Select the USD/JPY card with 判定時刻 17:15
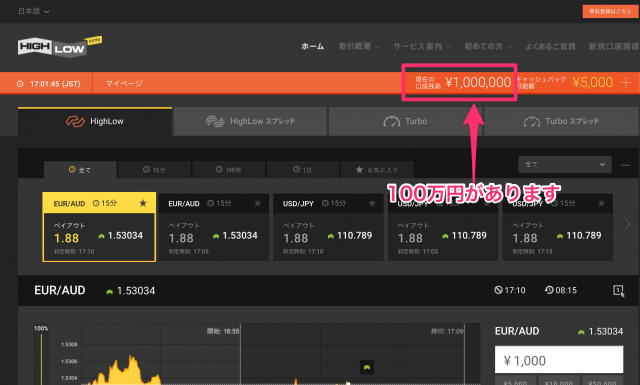The height and width of the screenshot is (385, 640). 558,227
